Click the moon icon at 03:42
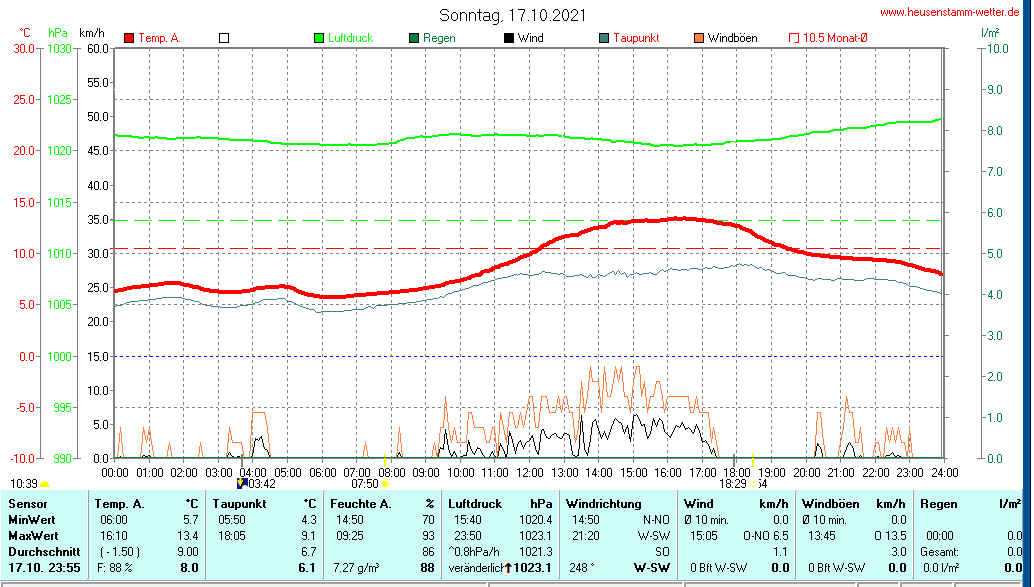Image resolution: width=1034 pixels, height=587 pixels. [241, 483]
